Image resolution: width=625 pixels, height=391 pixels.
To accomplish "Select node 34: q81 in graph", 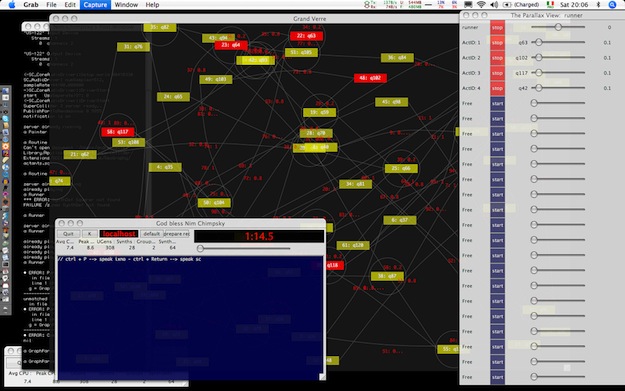I will 356,184.
